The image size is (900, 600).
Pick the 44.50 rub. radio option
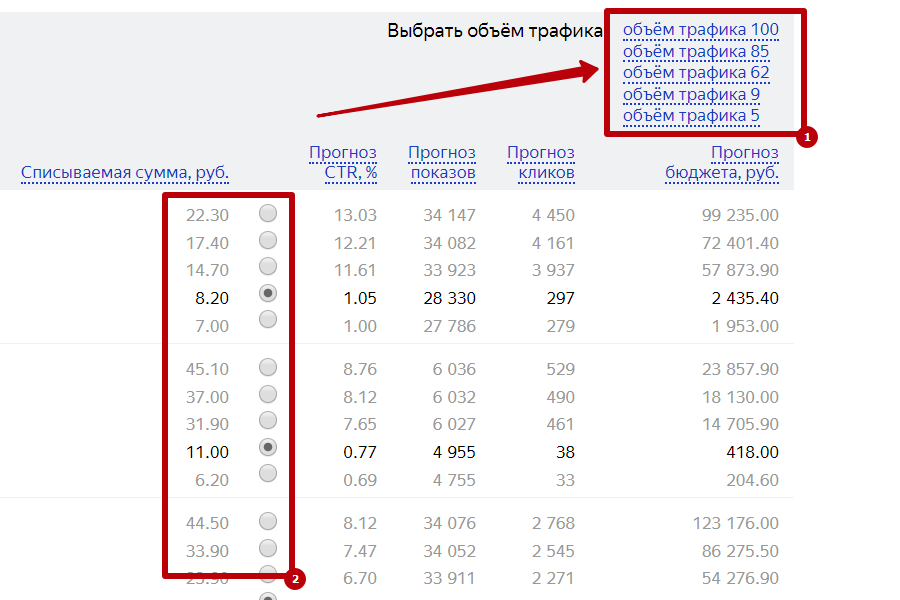[x=267, y=521]
